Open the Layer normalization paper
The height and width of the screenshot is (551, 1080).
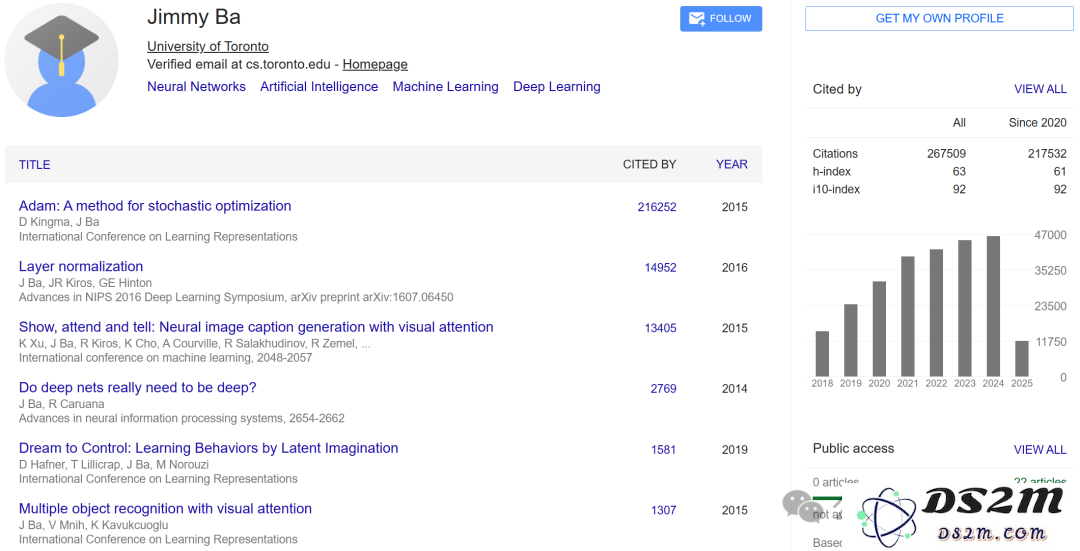pyautogui.click(x=81, y=266)
